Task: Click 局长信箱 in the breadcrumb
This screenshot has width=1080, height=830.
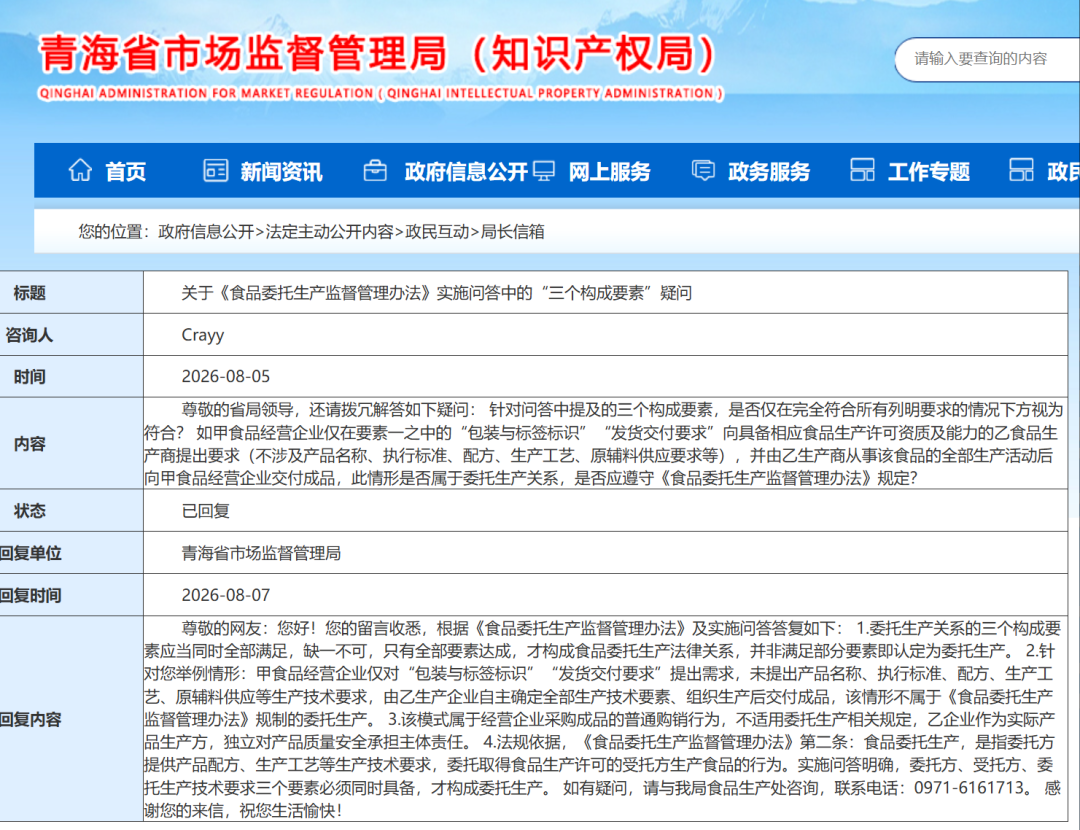Action: (x=512, y=231)
